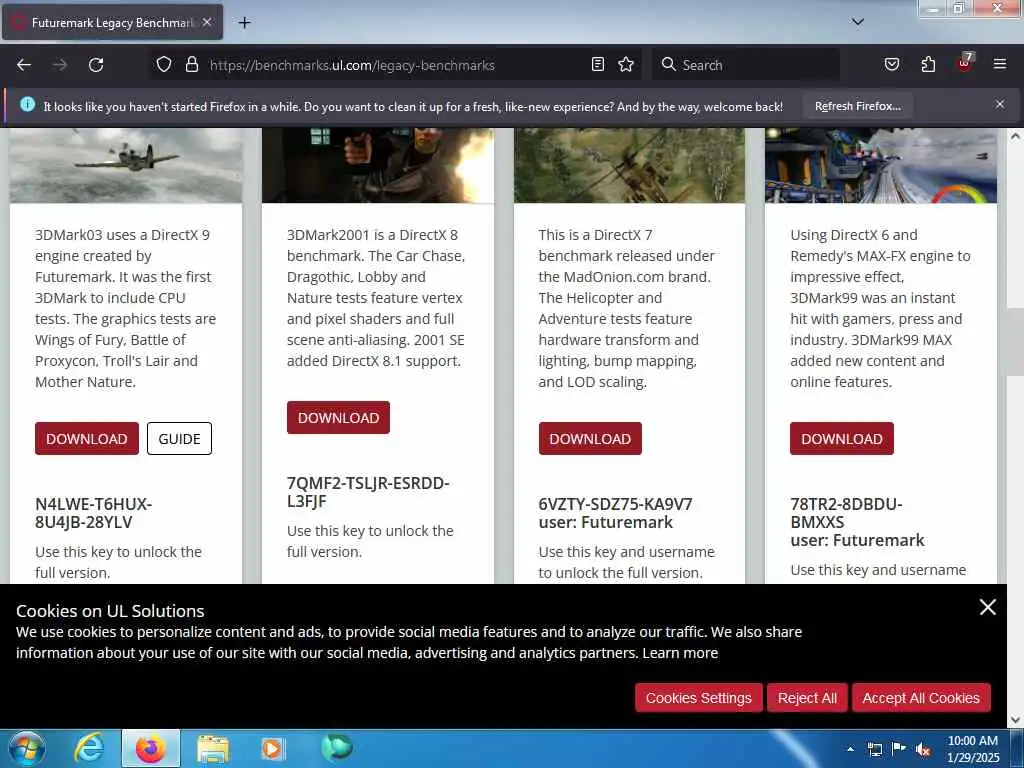The height and width of the screenshot is (768, 1024).
Task: Open the Learn more cookies link
Action: click(x=680, y=653)
